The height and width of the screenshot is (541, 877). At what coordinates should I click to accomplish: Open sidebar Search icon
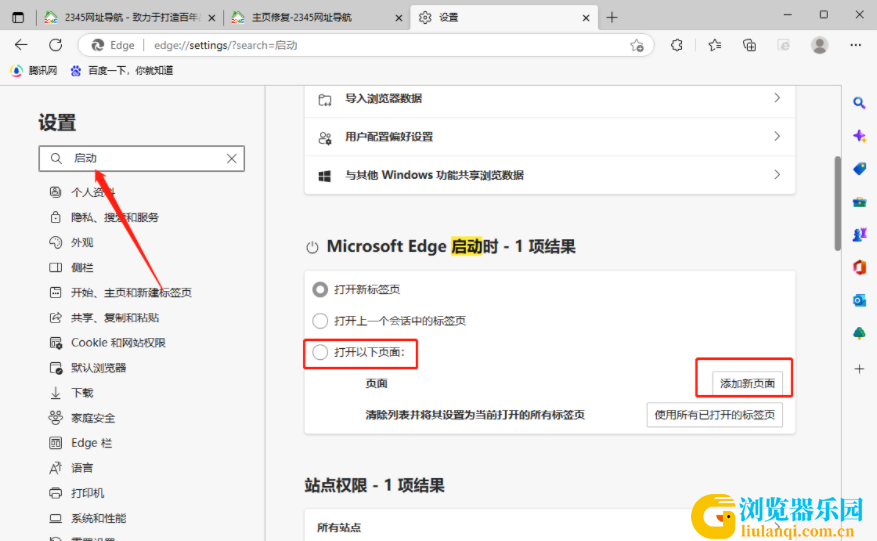tap(859, 102)
